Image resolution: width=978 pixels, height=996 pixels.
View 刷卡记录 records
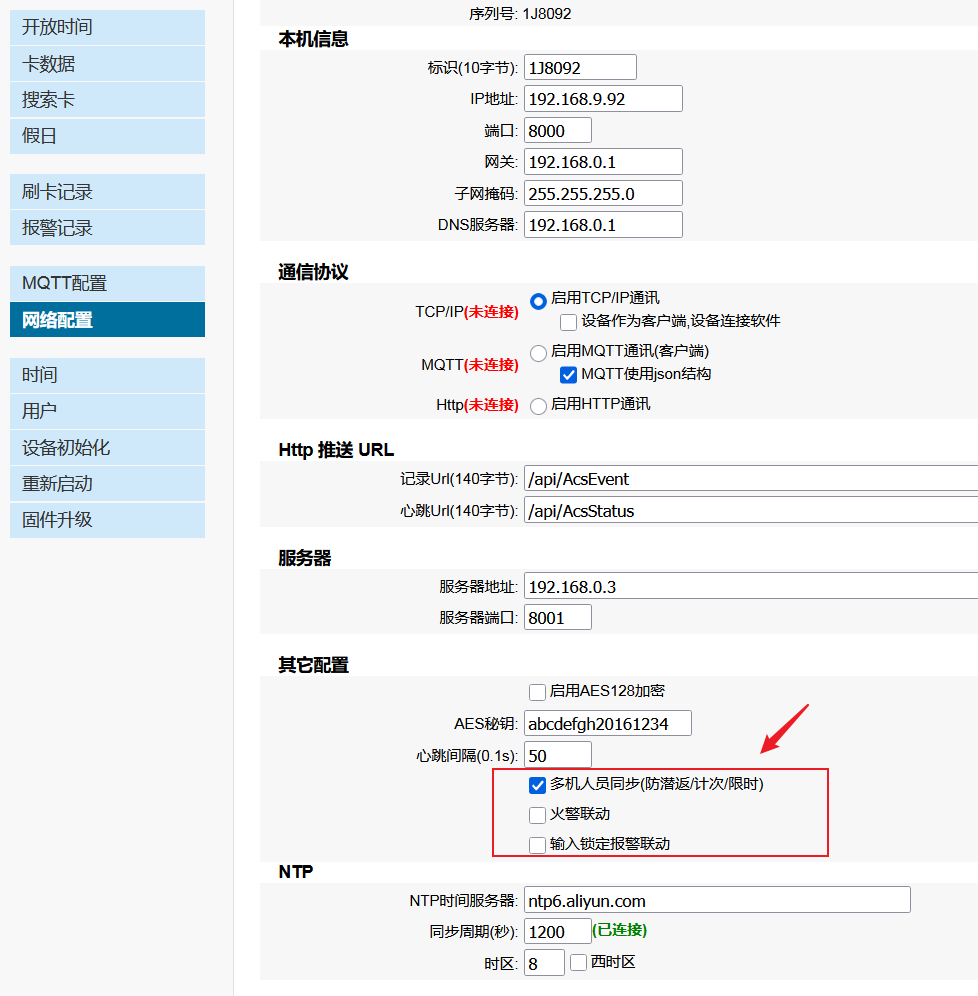click(x=107, y=192)
